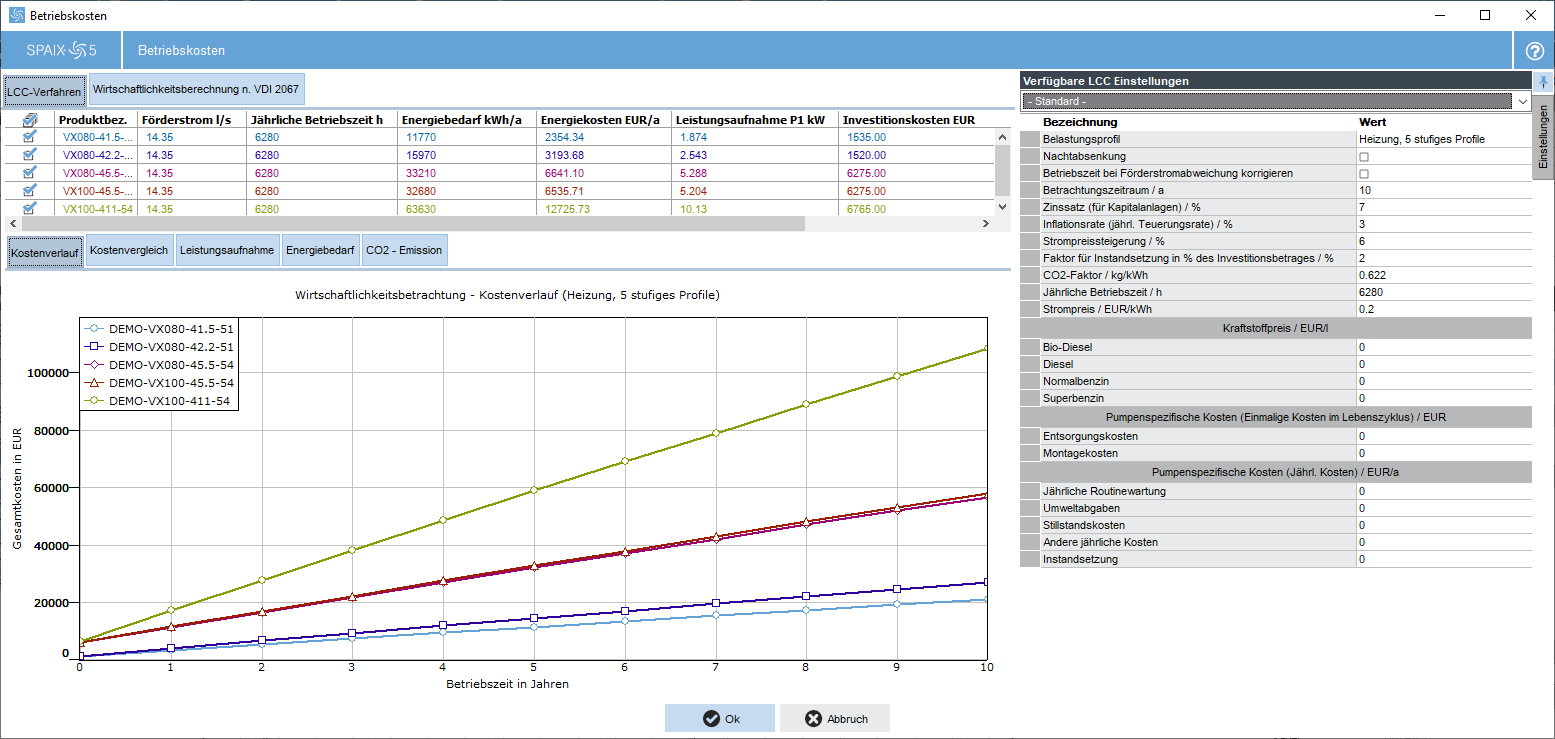Click the pin icon on settings panel
The image size is (1555, 739).
point(1543,82)
